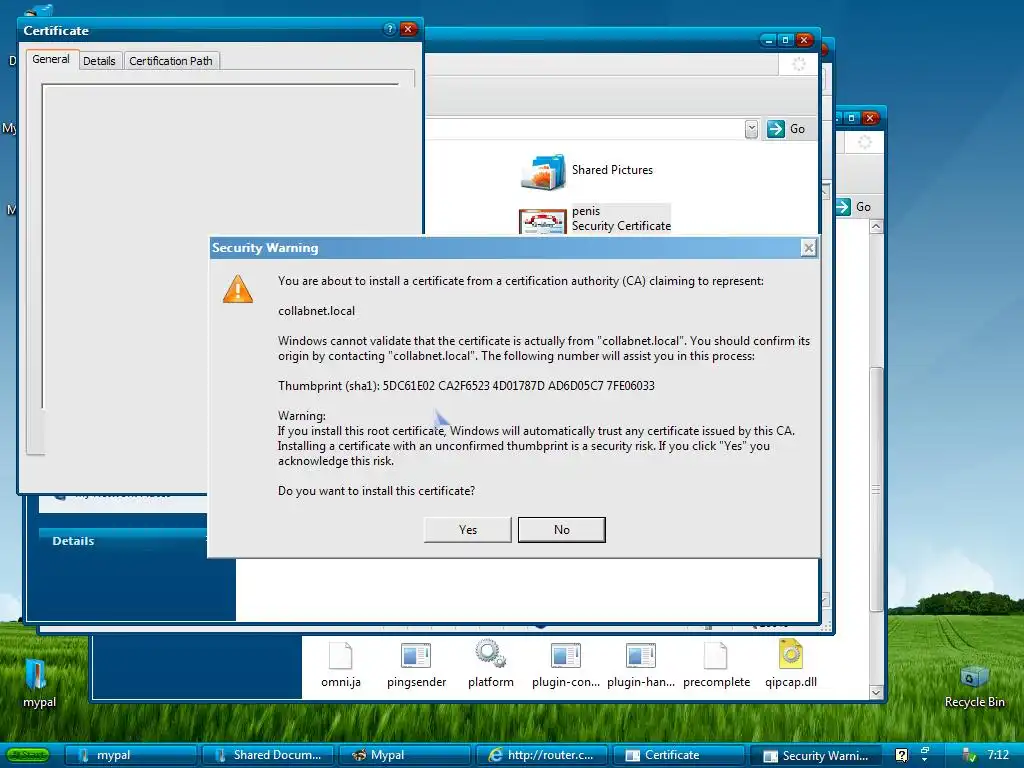Viewport: 1024px width, 768px height.
Task: Close the Security Warning dialog
Action: click(808, 248)
